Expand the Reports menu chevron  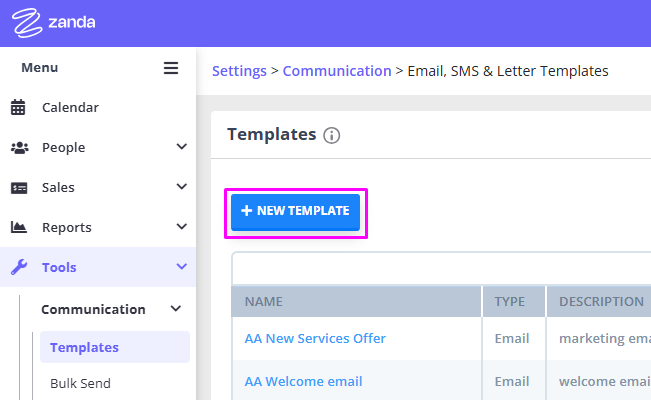click(x=181, y=226)
